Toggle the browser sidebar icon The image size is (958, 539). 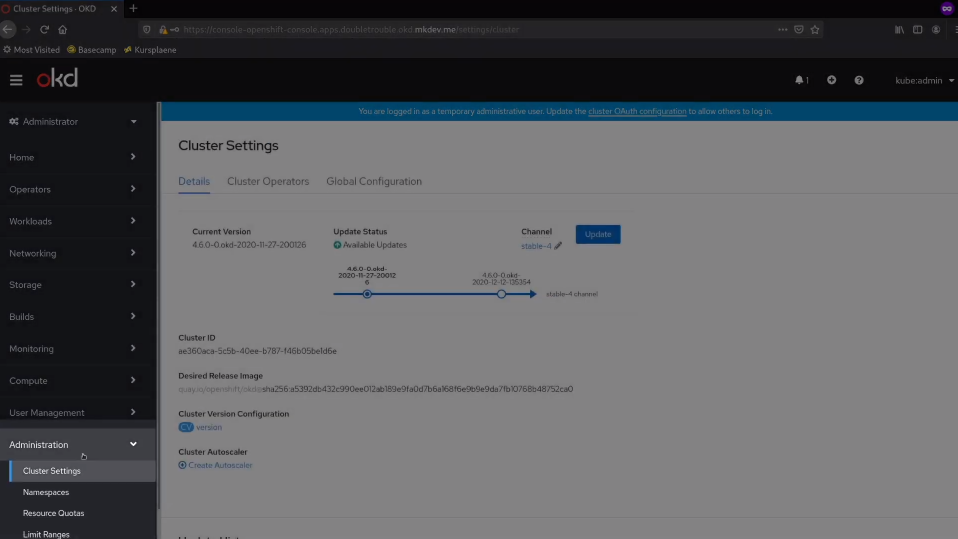tap(918, 29)
